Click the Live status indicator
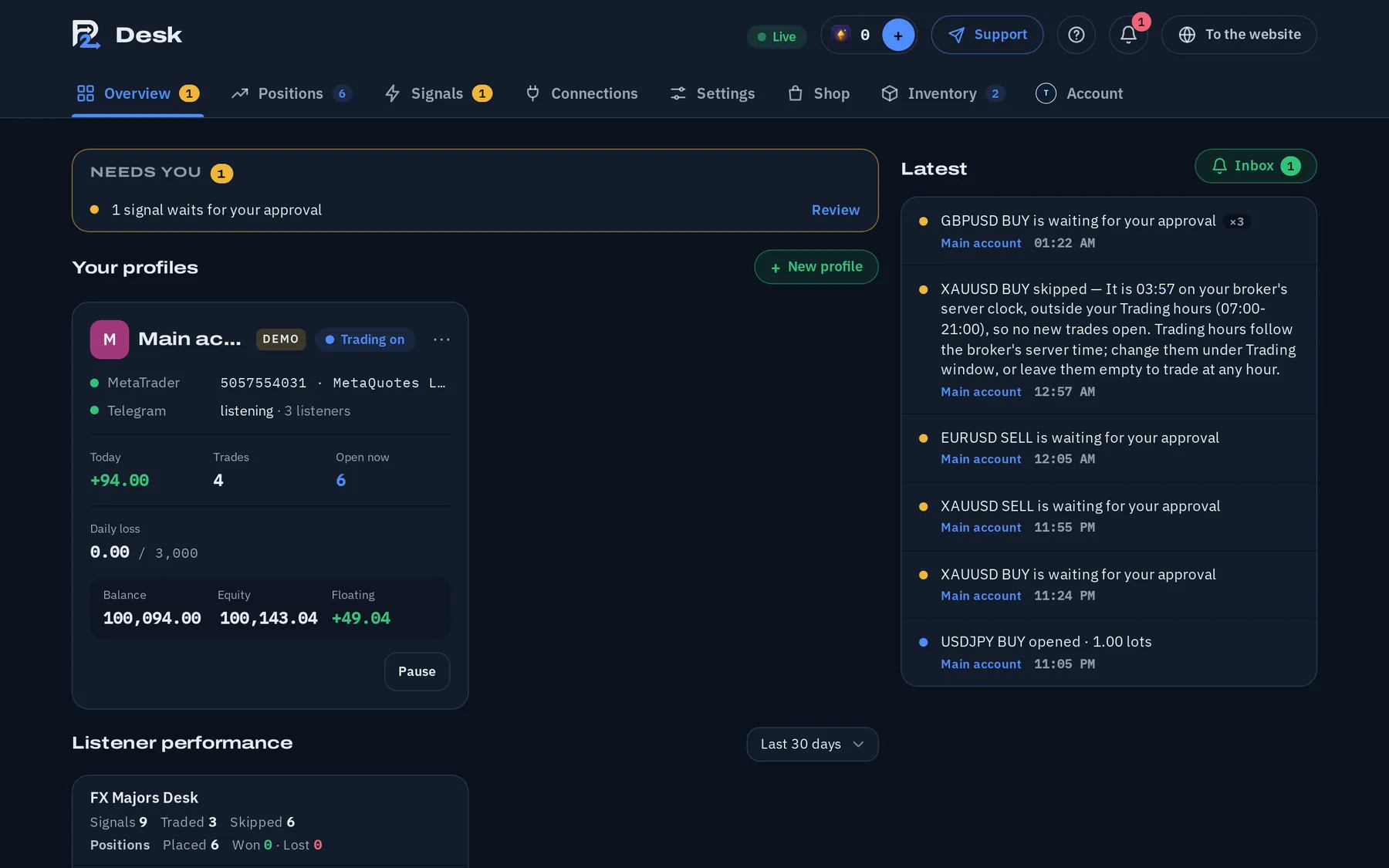This screenshot has height=868, width=1389. pyautogui.click(x=776, y=36)
